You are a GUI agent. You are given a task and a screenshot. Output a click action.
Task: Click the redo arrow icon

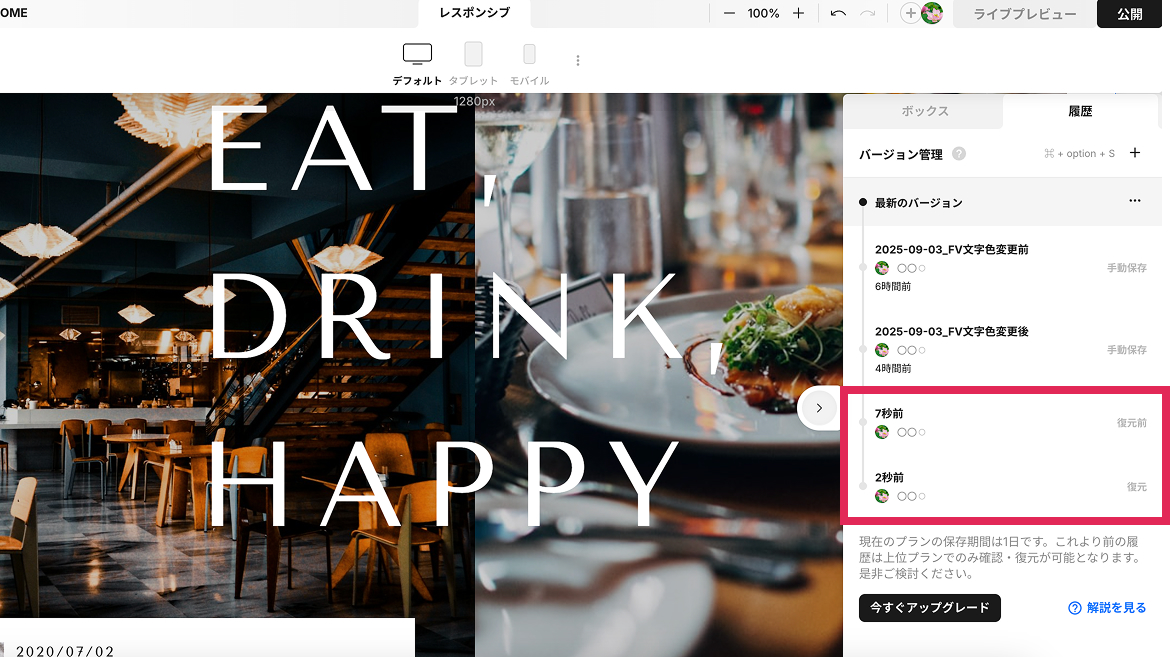[x=867, y=14]
